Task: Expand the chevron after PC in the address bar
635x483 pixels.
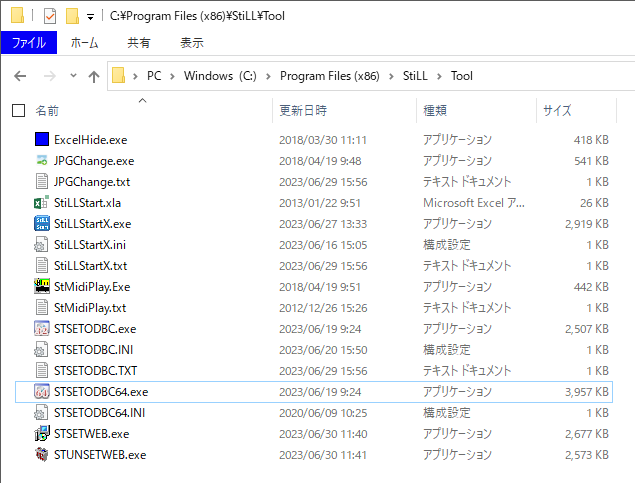Action: [172, 77]
